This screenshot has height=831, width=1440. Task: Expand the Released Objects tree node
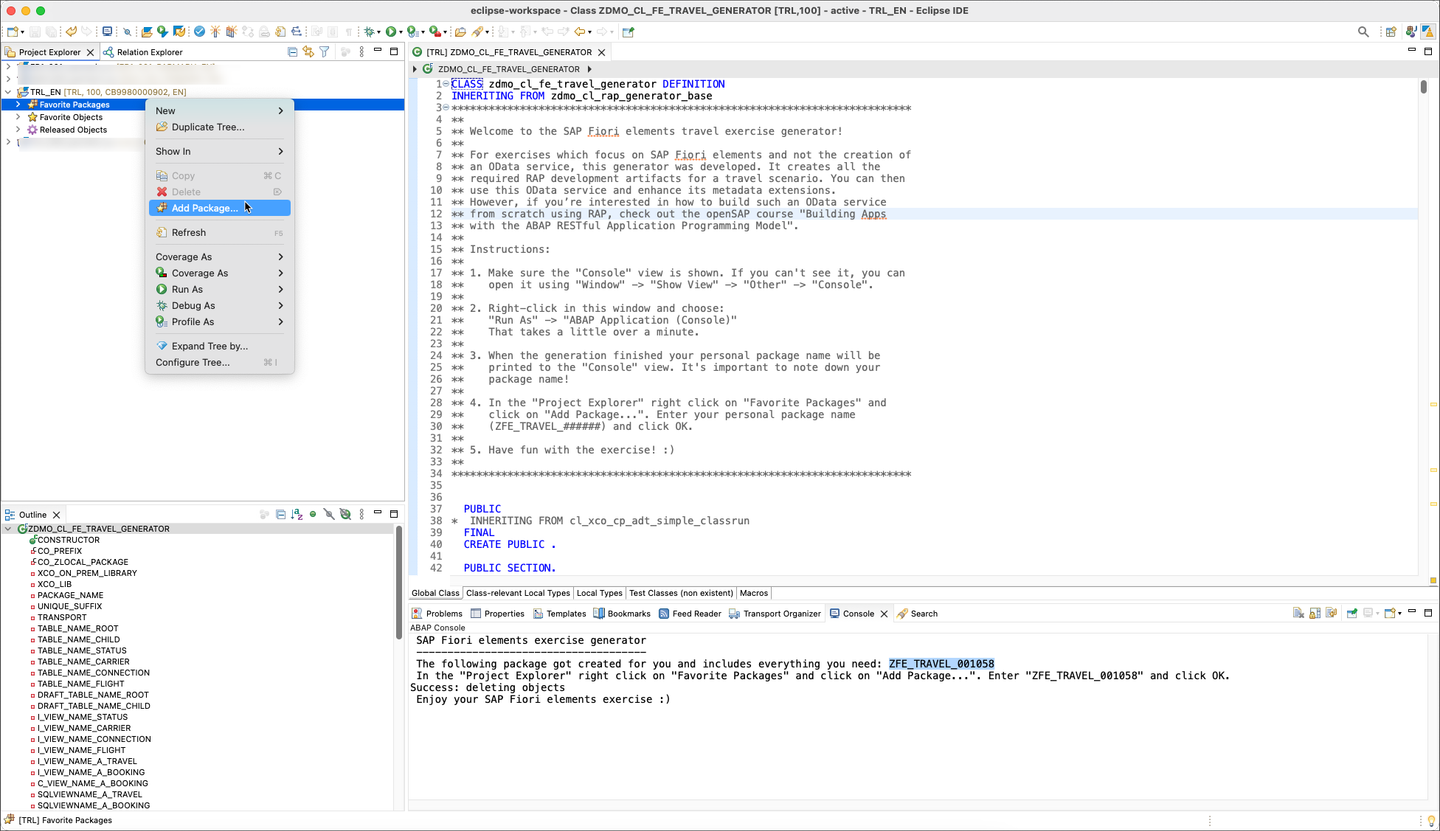(x=18, y=130)
